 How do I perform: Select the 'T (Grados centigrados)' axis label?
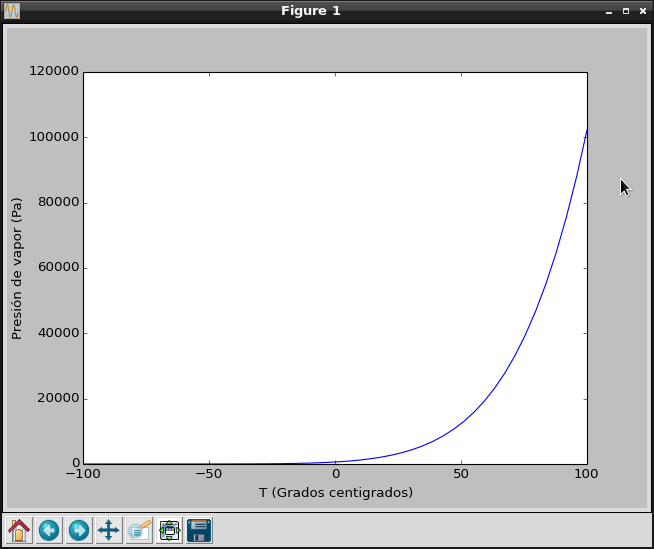click(335, 493)
